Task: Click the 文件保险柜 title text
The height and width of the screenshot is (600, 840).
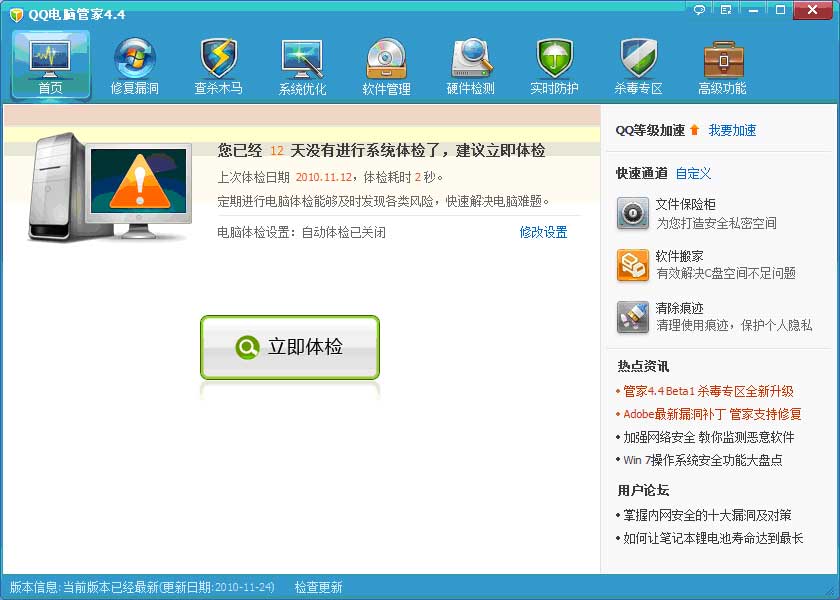Action: [686, 204]
